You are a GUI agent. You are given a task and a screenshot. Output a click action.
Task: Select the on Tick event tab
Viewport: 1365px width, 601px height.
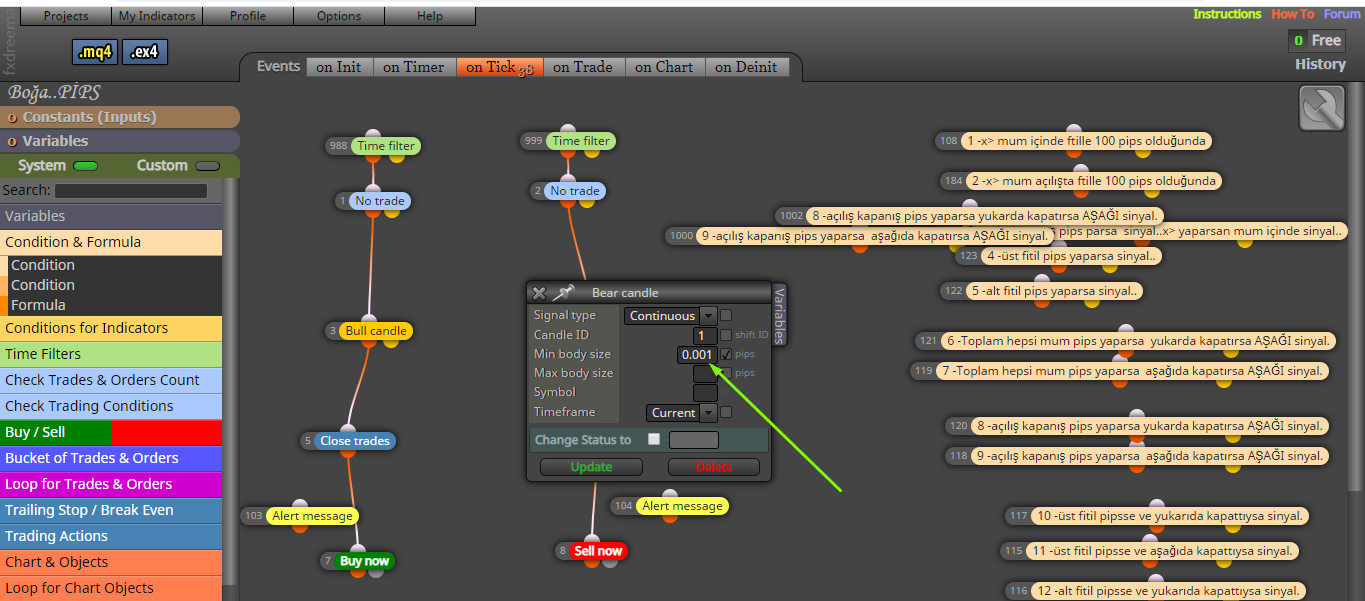(499, 67)
